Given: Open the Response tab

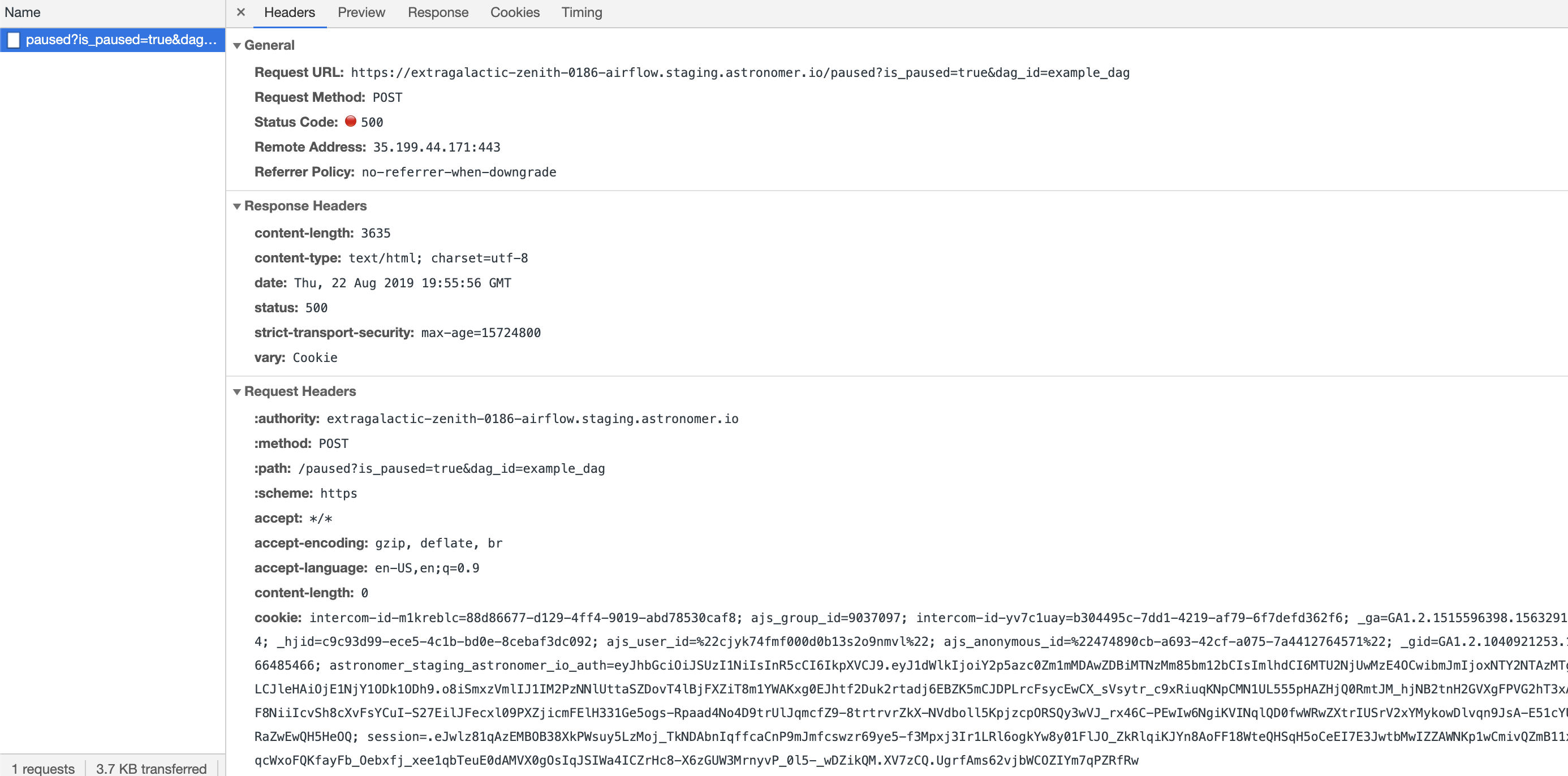Looking at the screenshot, I should point(438,12).
